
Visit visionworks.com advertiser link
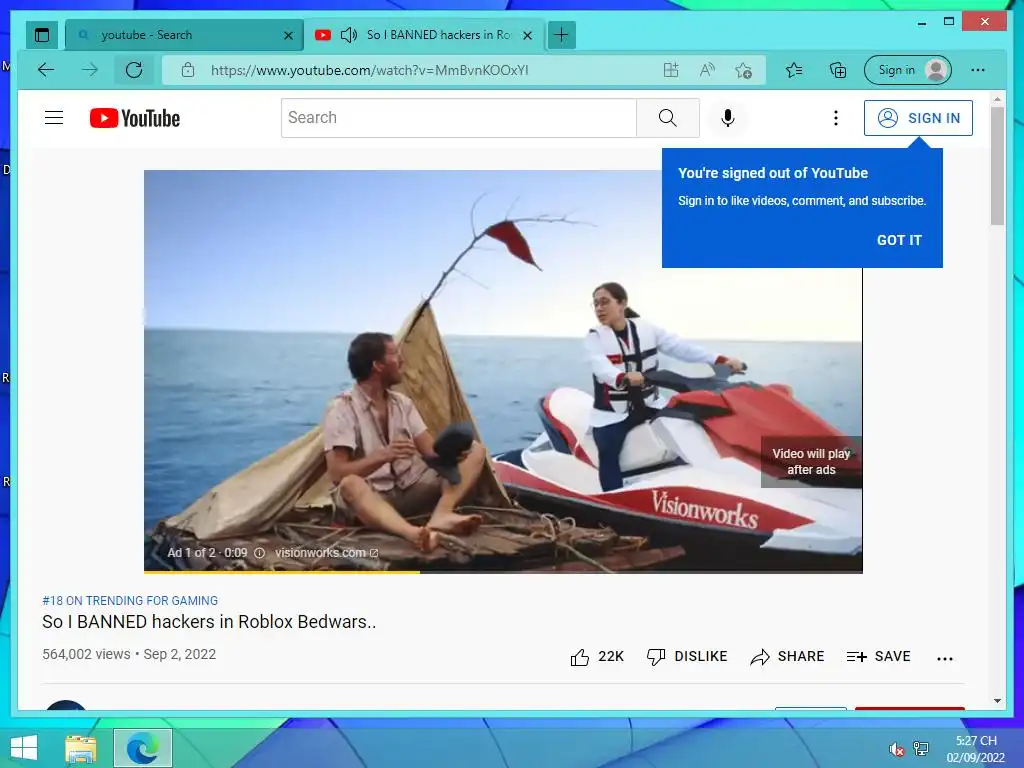[x=327, y=553]
